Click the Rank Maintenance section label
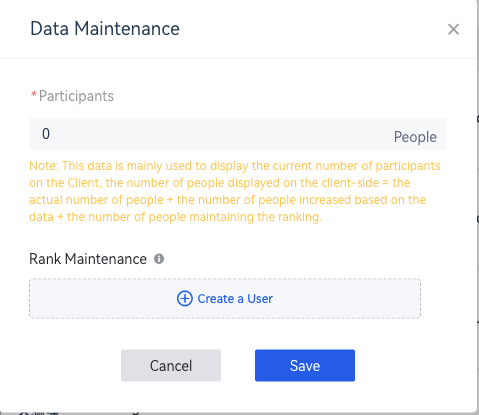479x415 pixels. (88, 259)
